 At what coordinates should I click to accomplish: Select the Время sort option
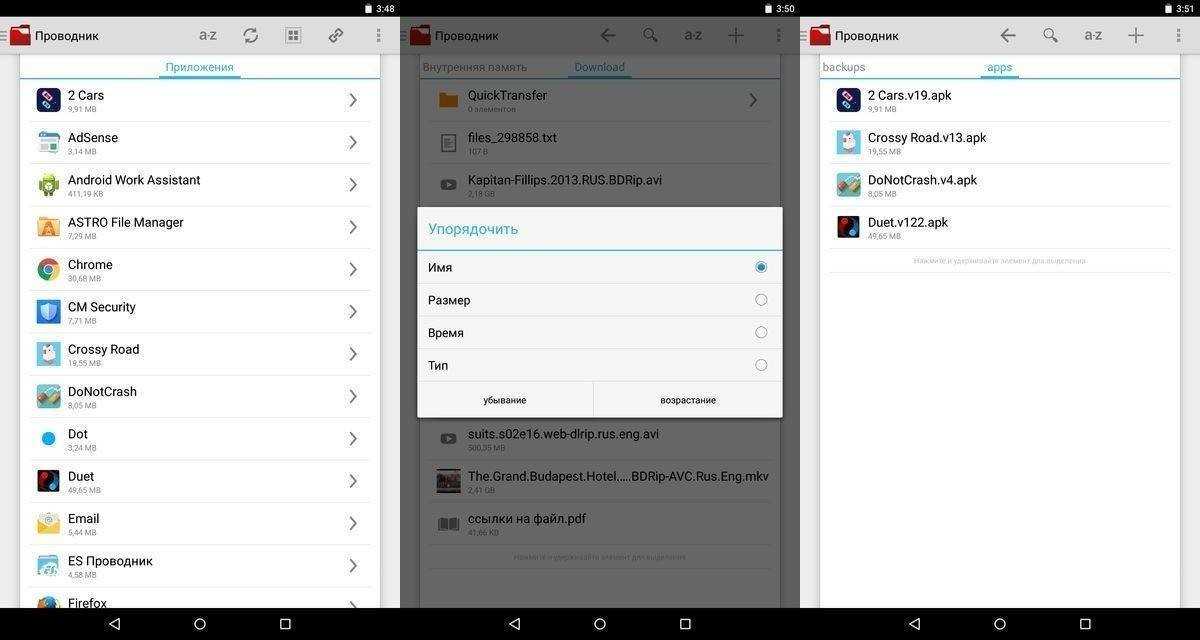(x=761, y=332)
